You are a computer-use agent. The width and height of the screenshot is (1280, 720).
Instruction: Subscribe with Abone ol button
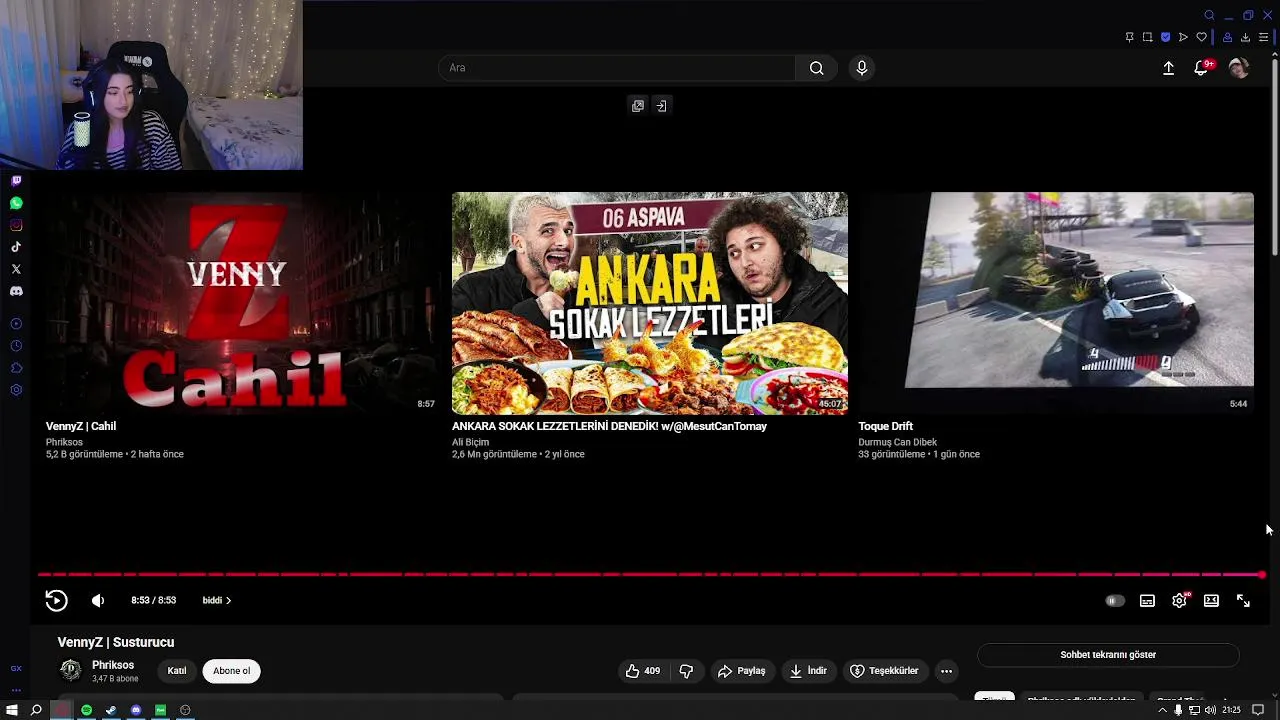click(x=231, y=671)
